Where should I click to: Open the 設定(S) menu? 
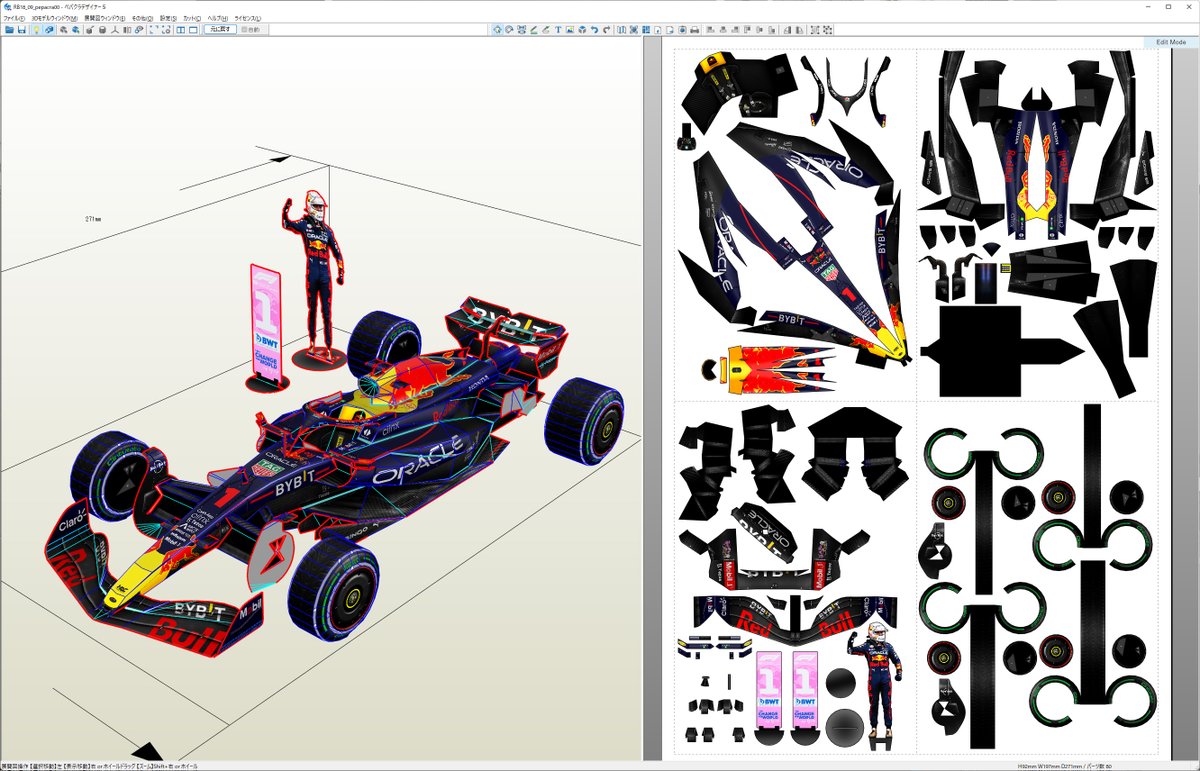click(168, 18)
